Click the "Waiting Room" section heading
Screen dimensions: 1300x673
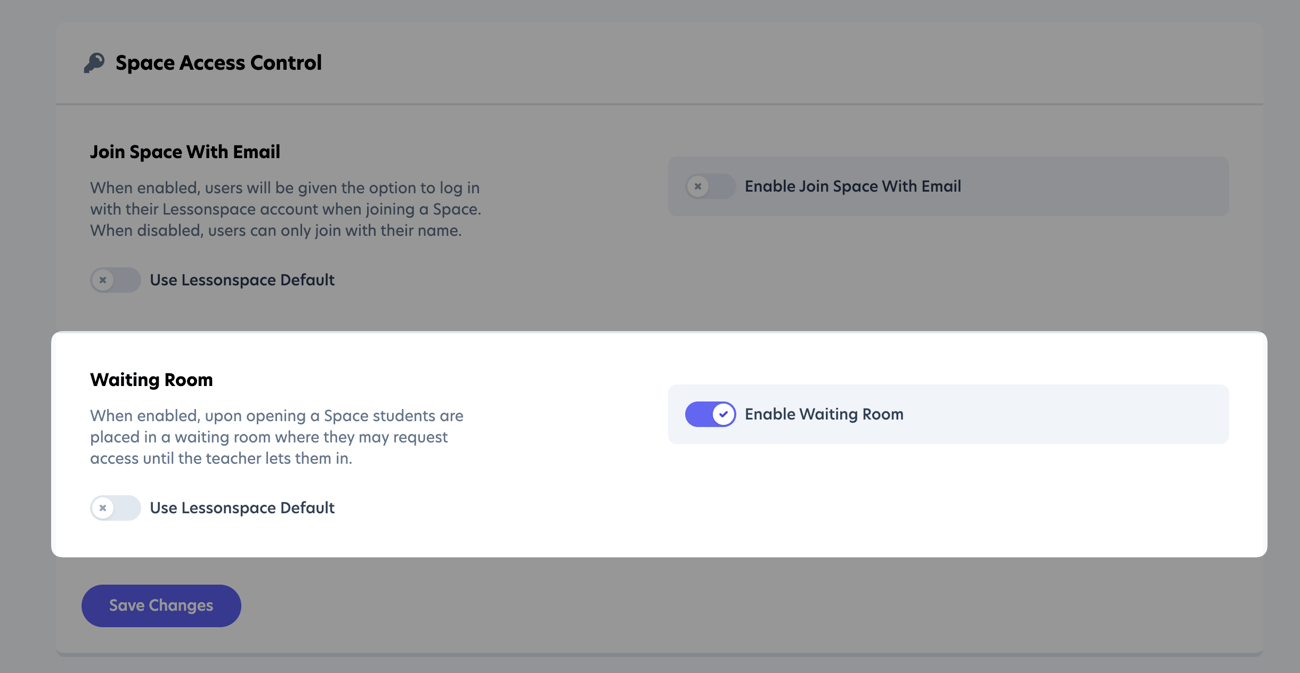point(151,380)
